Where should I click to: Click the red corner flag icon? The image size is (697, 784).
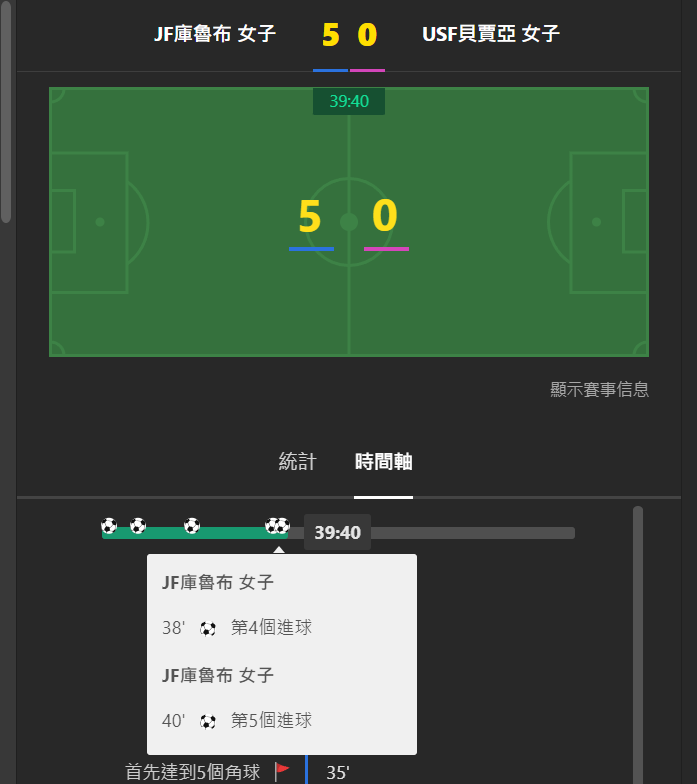pos(282,770)
